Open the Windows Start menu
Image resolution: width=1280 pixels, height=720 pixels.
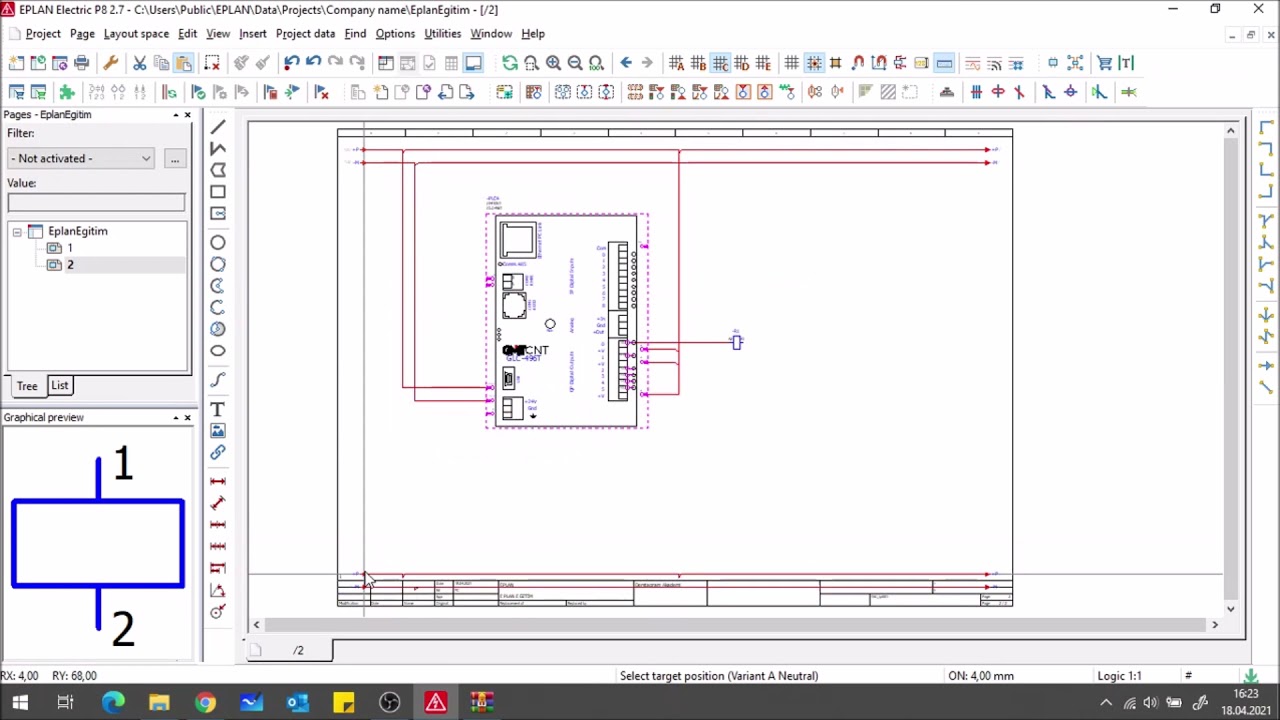[x=20, y=703]
